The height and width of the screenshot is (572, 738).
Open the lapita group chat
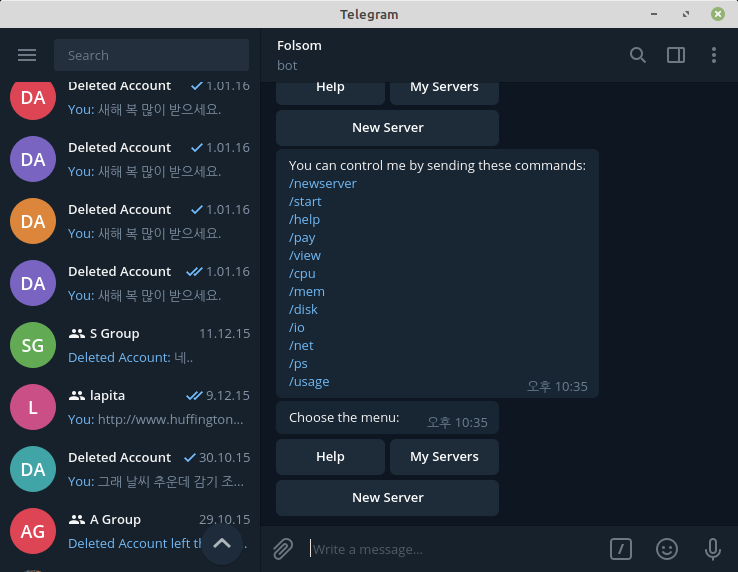click(130, 407)
